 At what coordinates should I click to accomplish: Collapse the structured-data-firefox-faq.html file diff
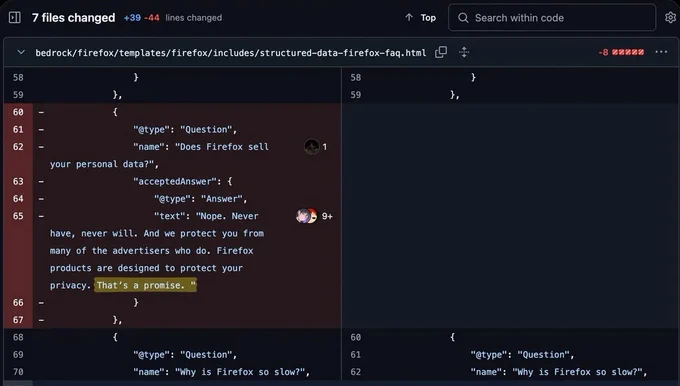click(21, 52)
